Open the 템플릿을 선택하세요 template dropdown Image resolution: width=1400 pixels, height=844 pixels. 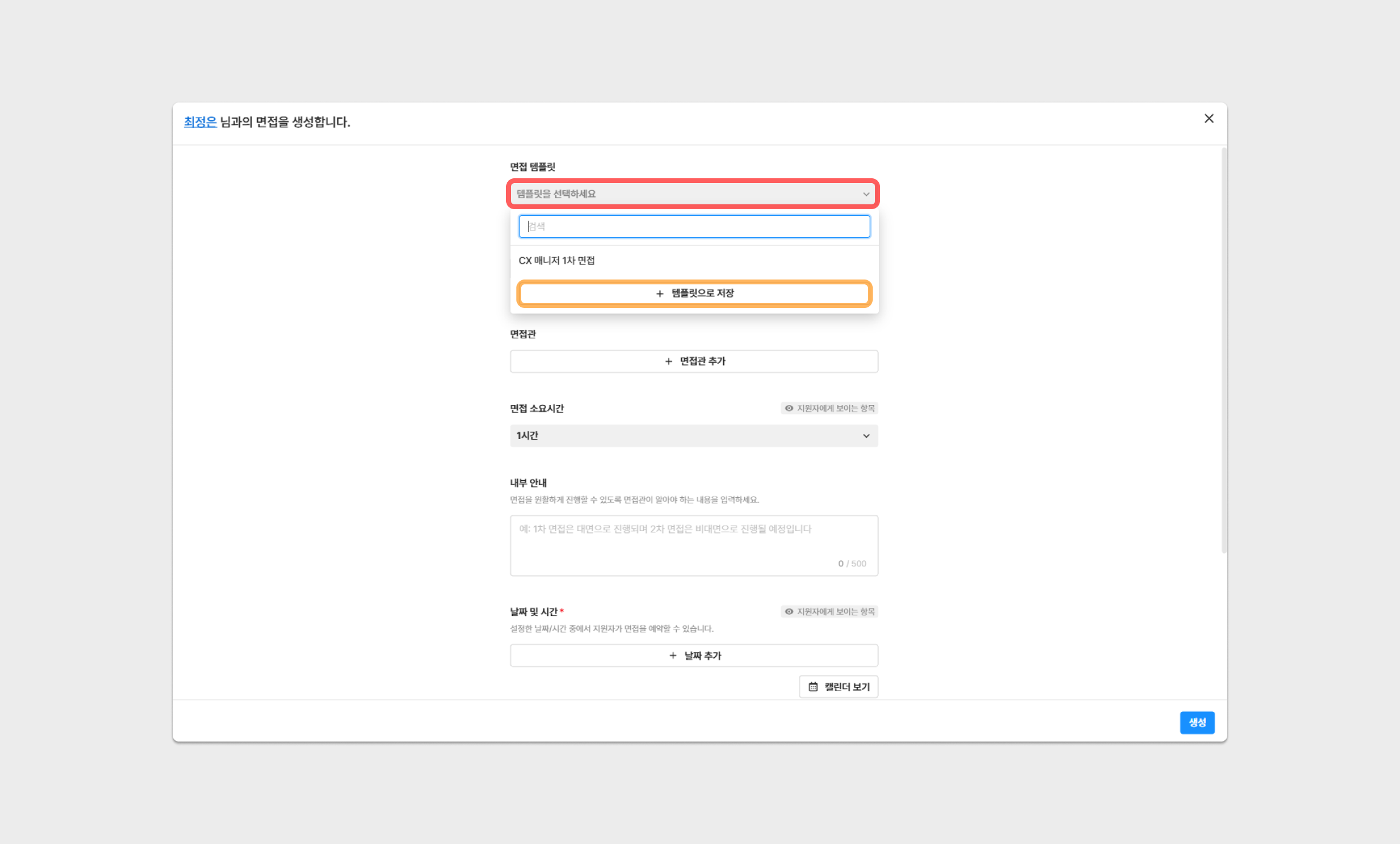click(x=685, y=194)
